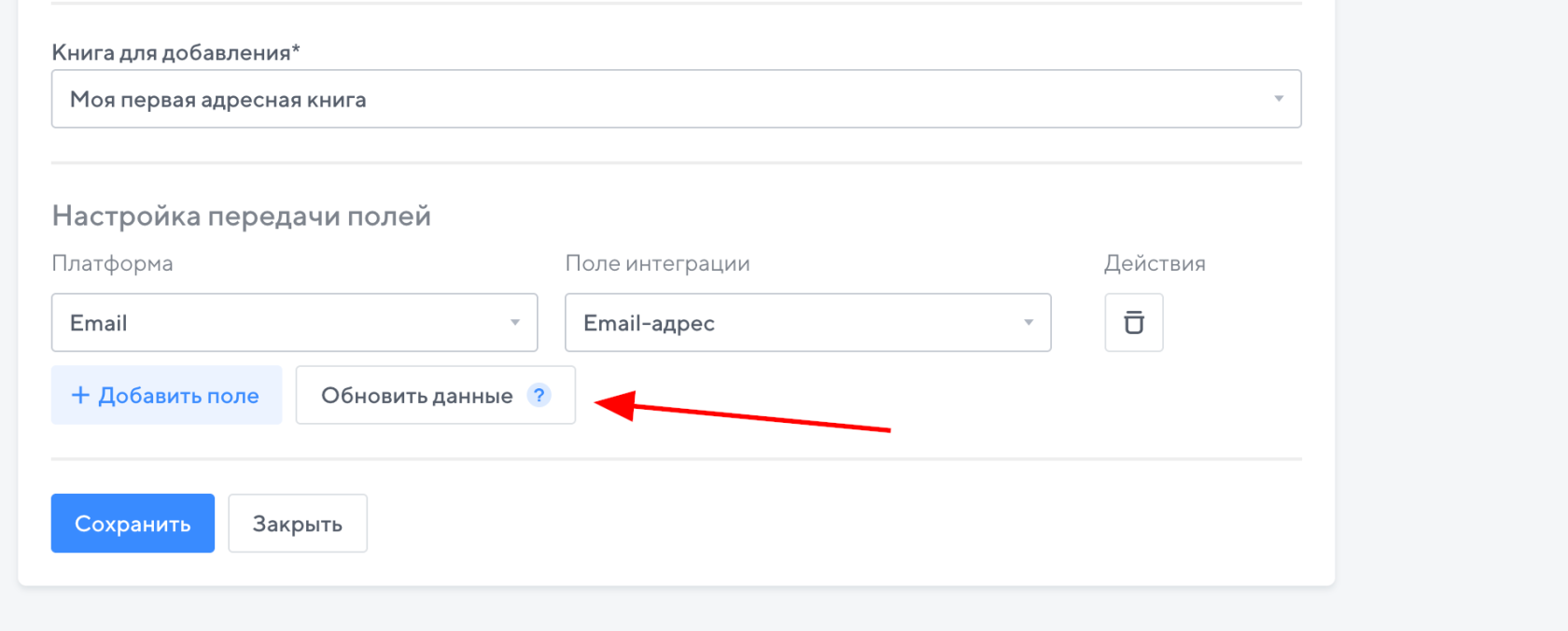
Task: Click the trash delete icon under Действия
Action: 1133,323
